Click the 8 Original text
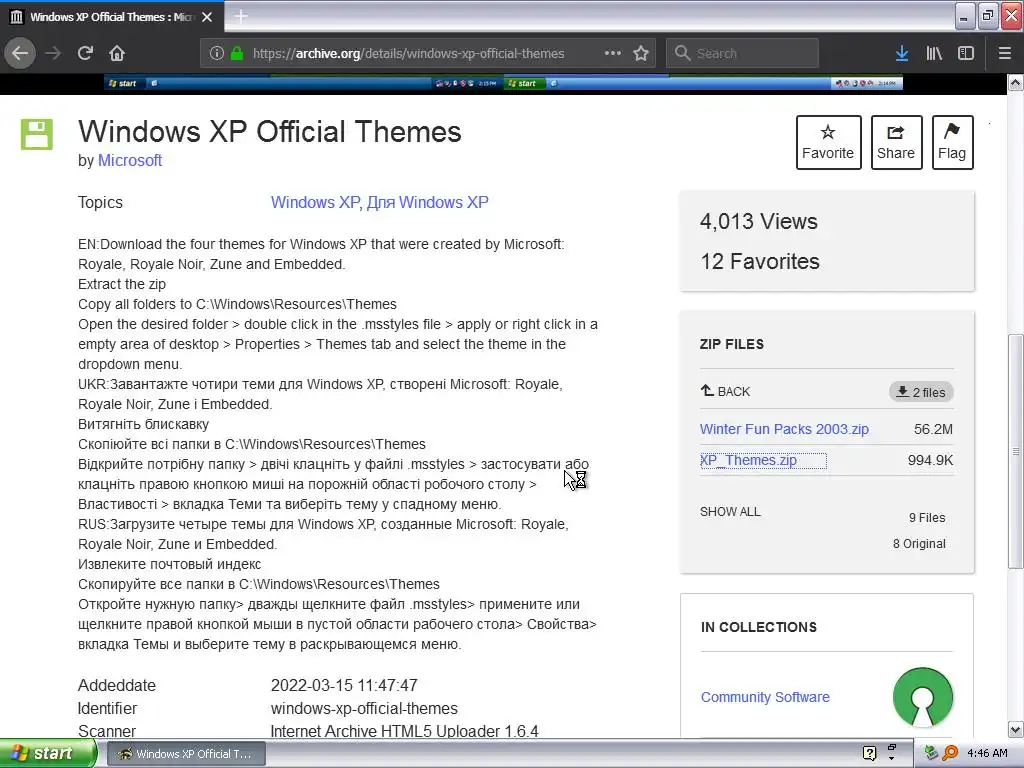 click(x=919, y=543)
